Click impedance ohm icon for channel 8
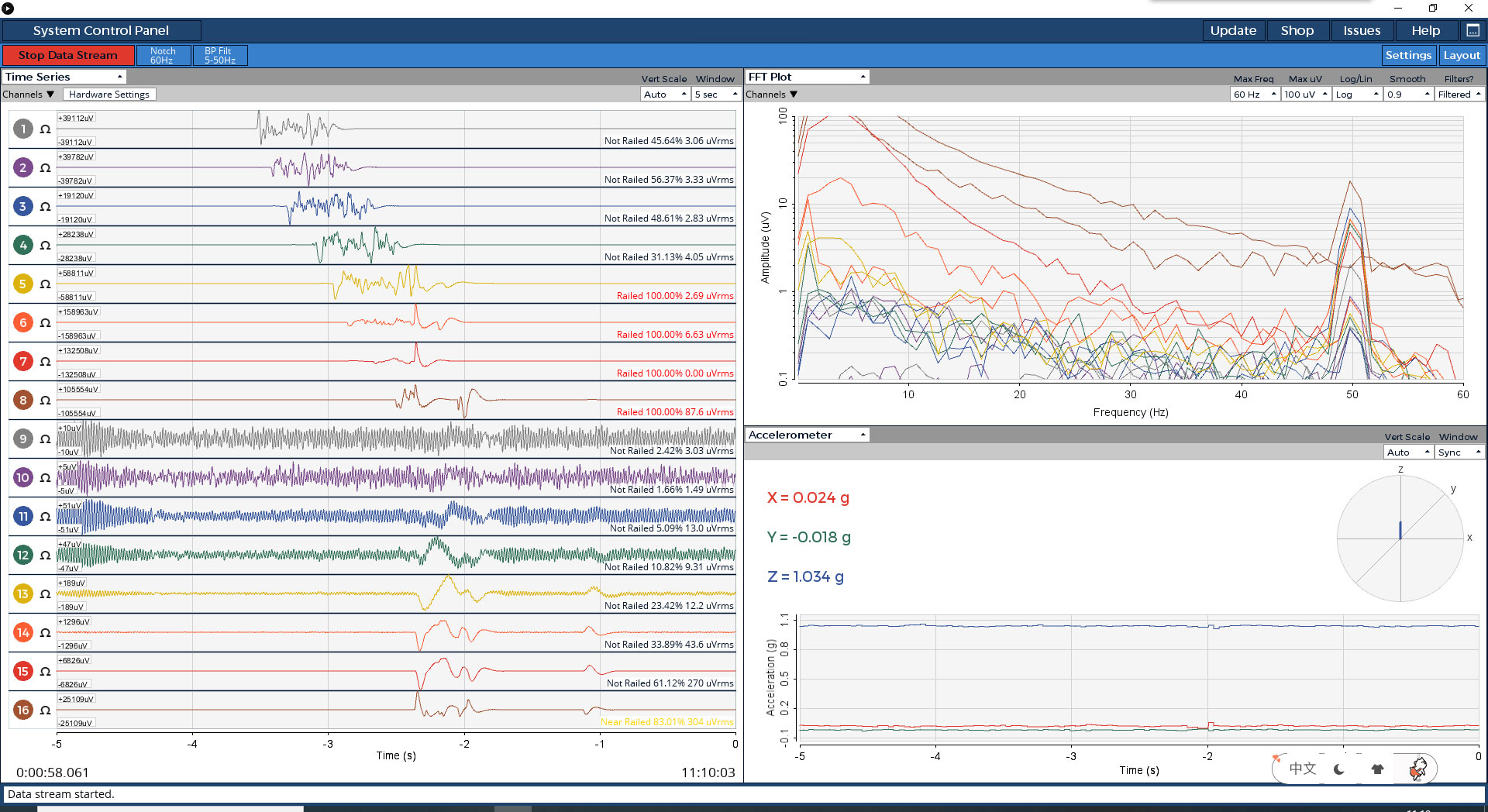This screenshot has width=1488, height=812. pos(45,401)
